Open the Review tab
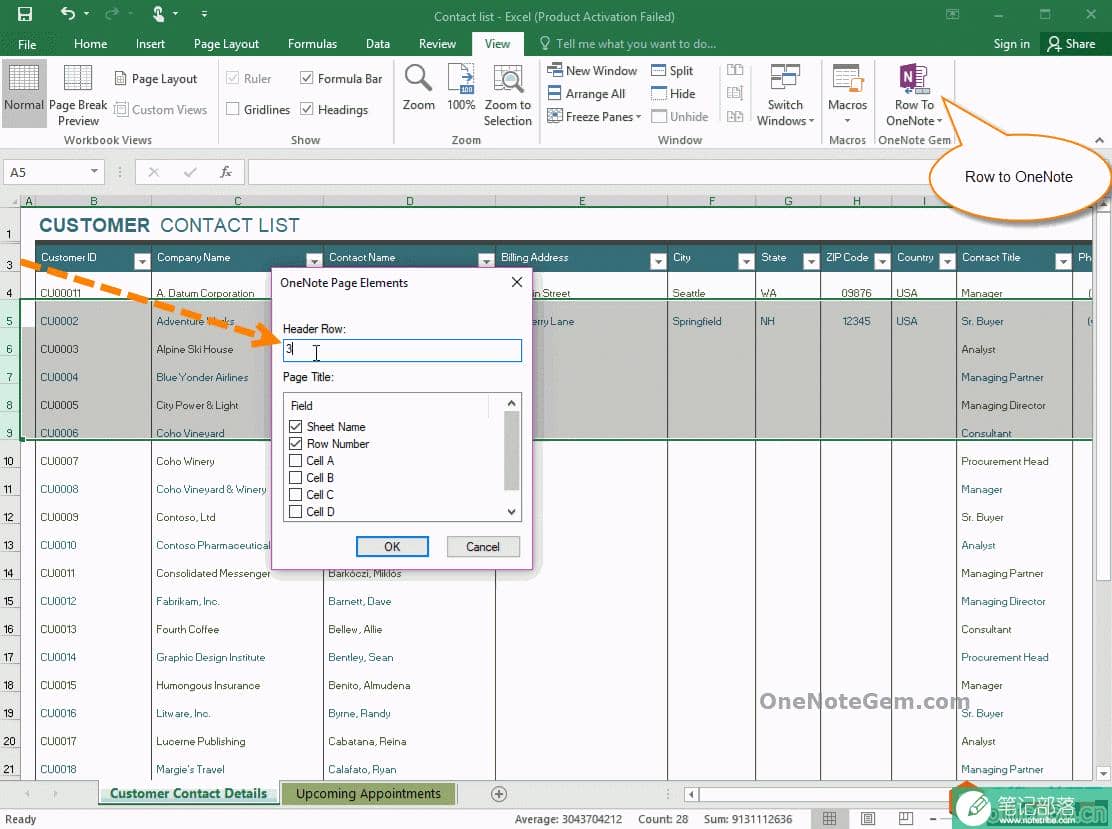The image size is (1112, 829). click(x=438, y=44)
